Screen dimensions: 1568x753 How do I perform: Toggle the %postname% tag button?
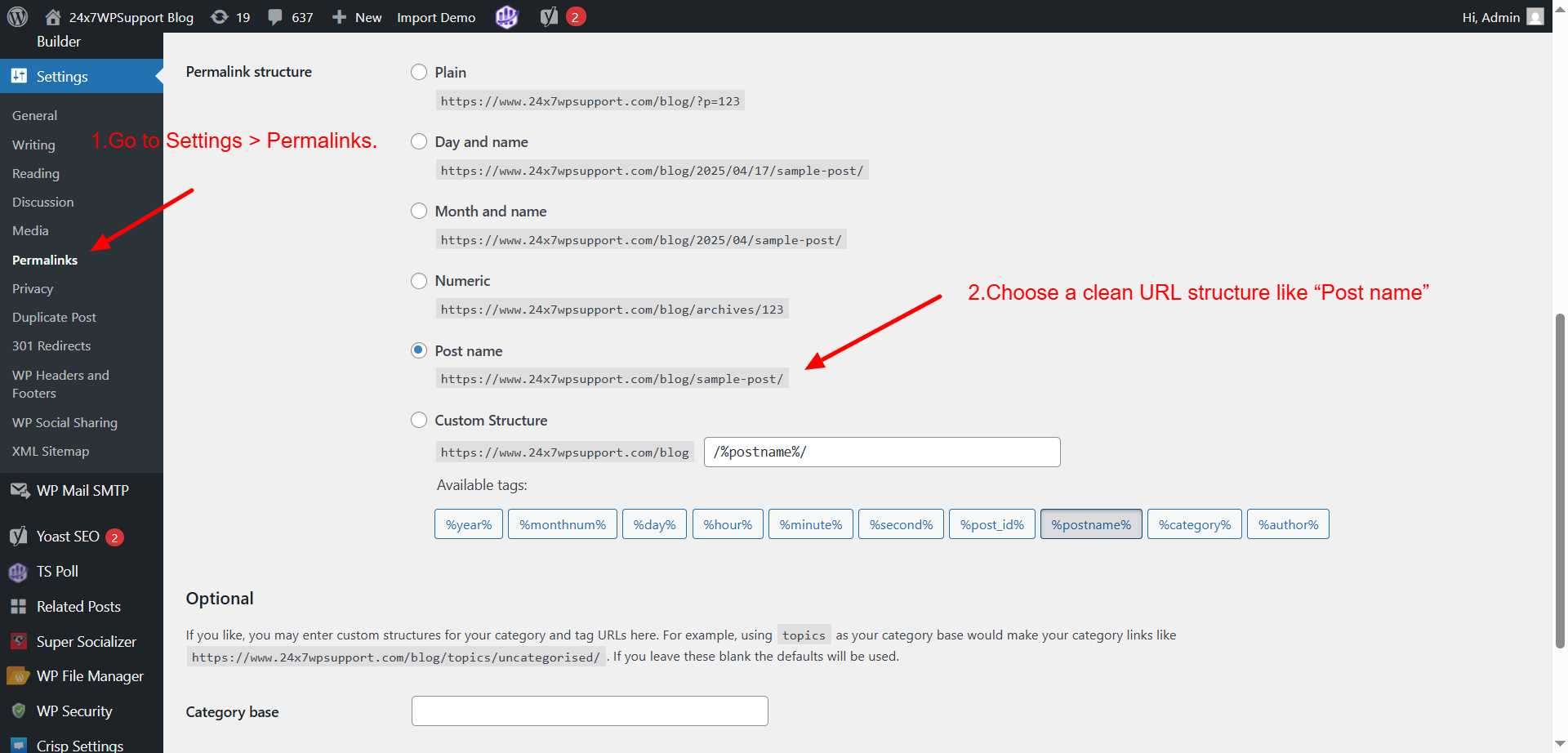(x=1091, y=524)
